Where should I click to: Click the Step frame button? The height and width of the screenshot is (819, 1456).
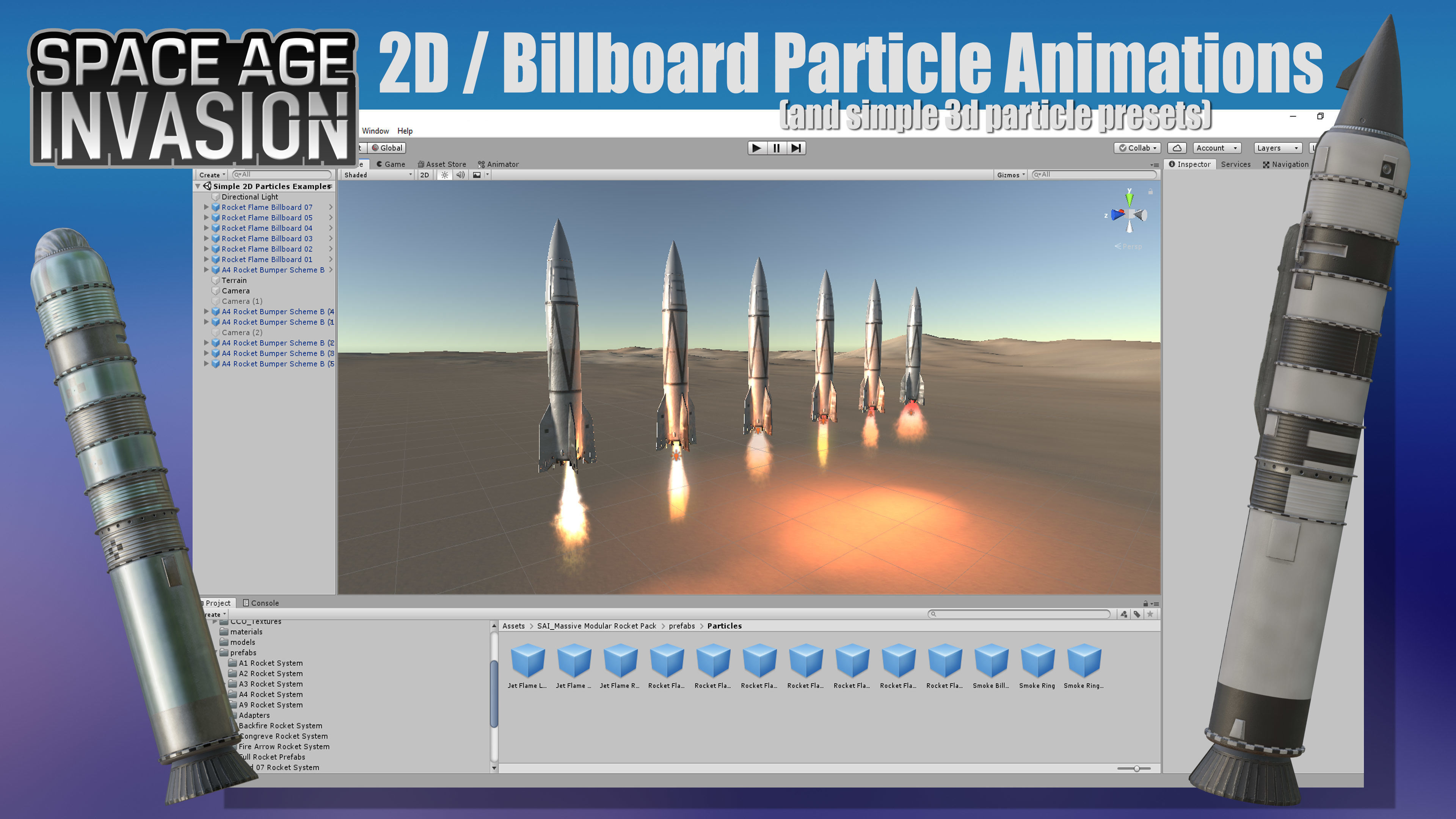[x=796, y=148]
